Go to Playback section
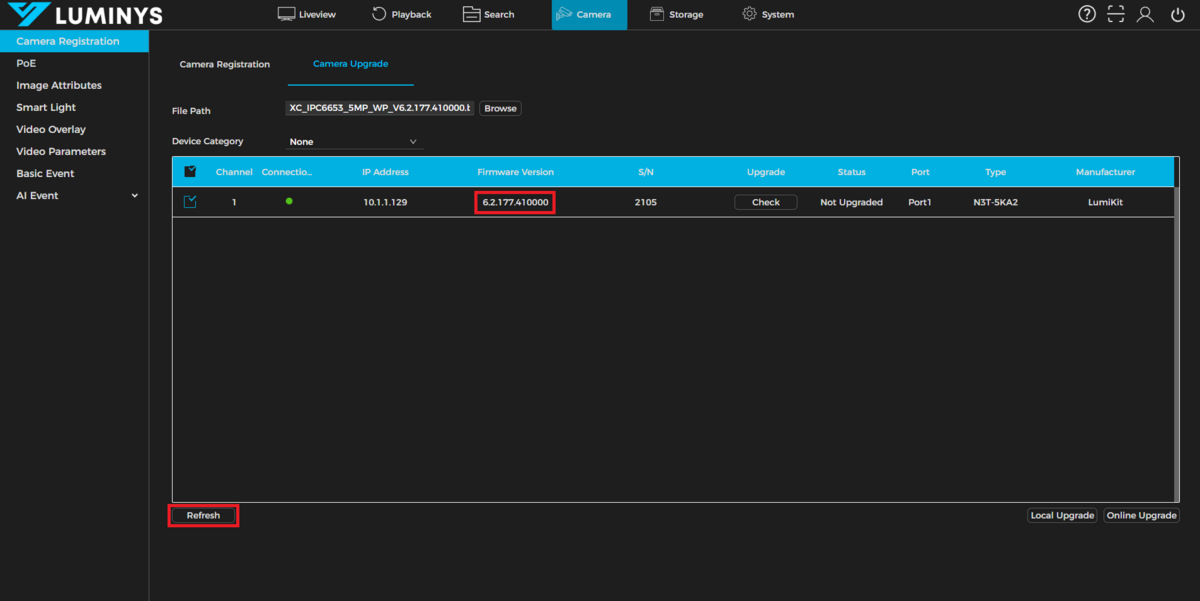1200x601 pixels. [x=401, y=15]
